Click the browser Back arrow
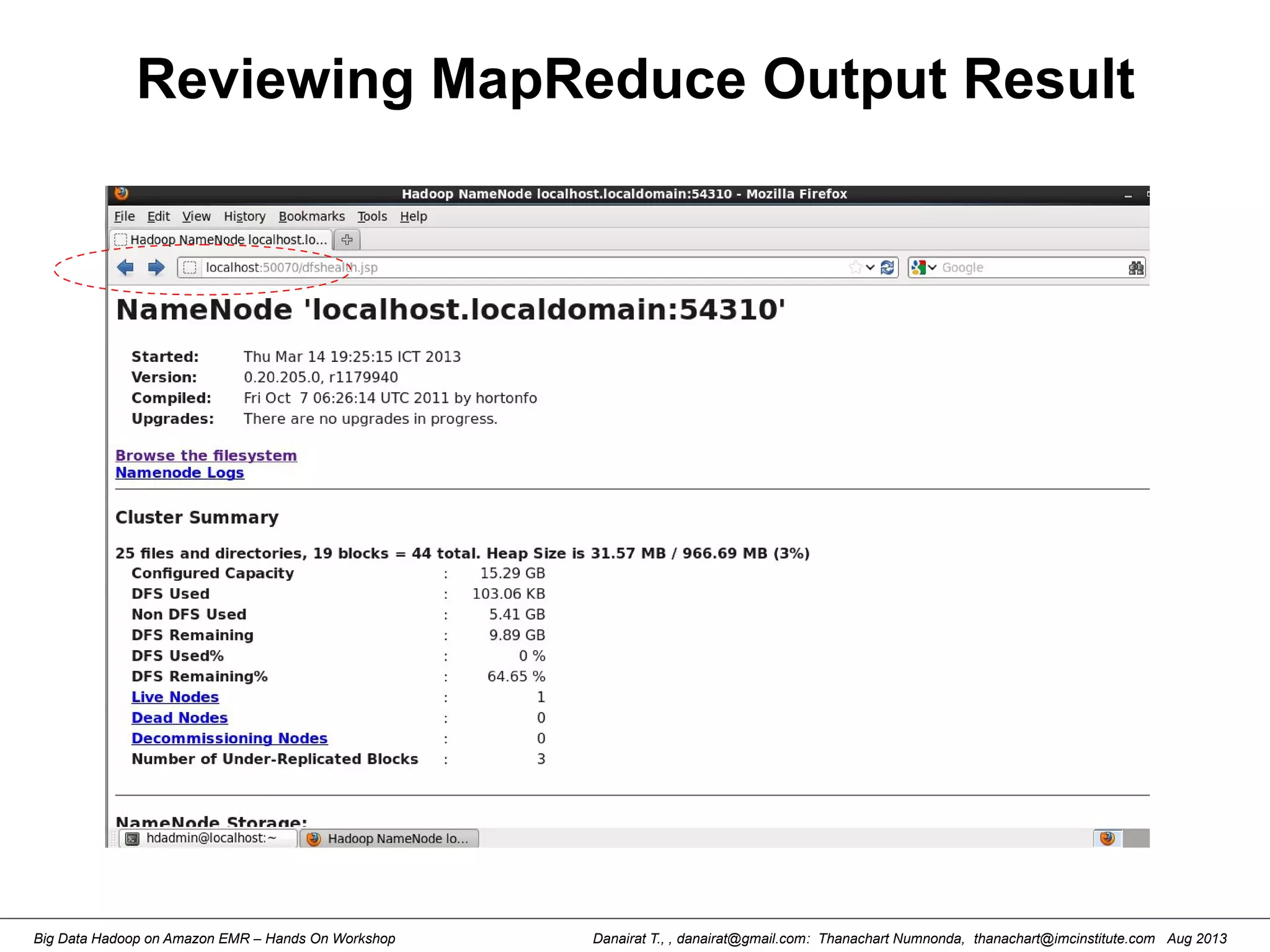 pyautogui.click(x=125, y=268)
